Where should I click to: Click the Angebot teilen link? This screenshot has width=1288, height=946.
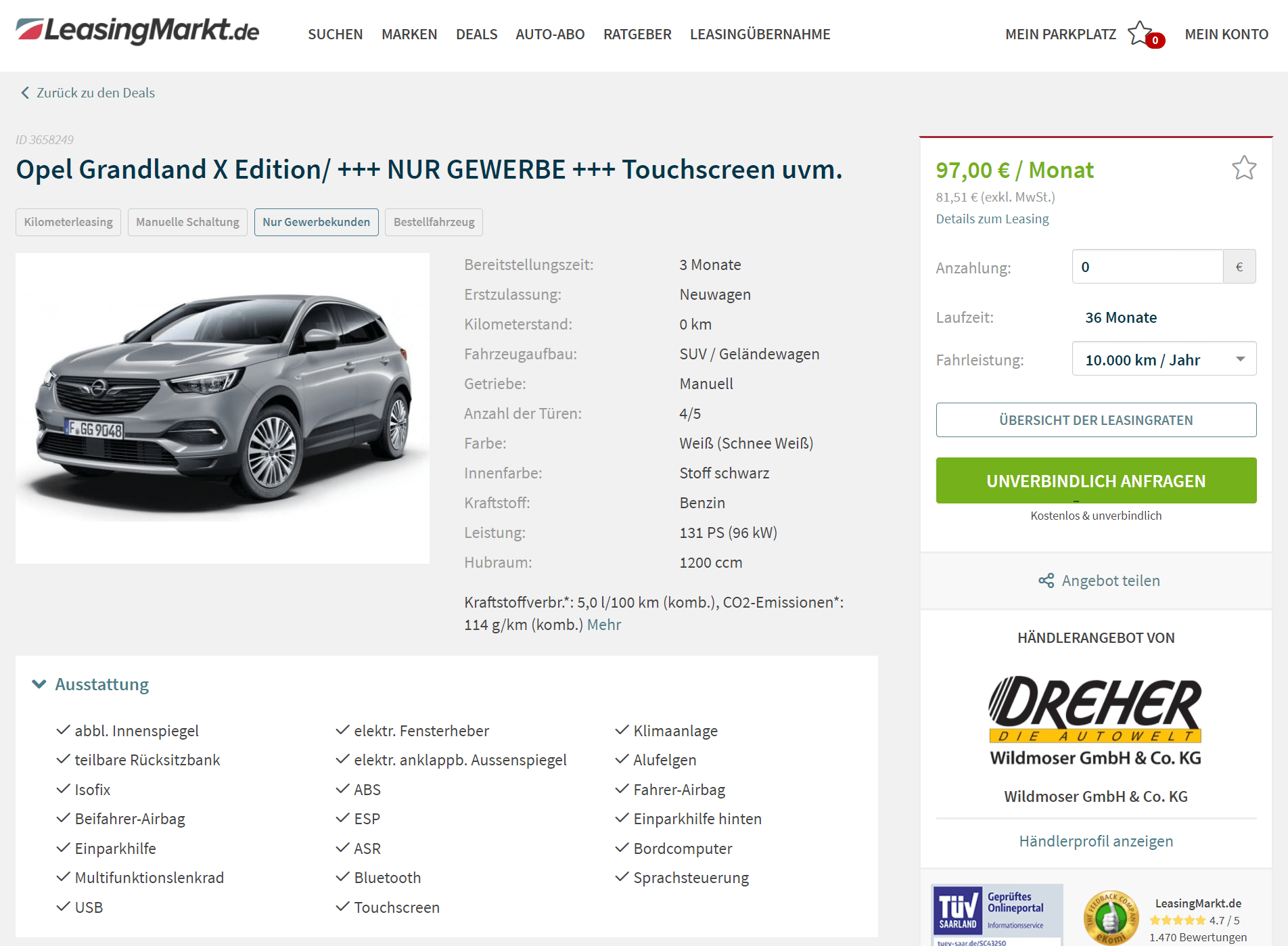pos(1111,581)
